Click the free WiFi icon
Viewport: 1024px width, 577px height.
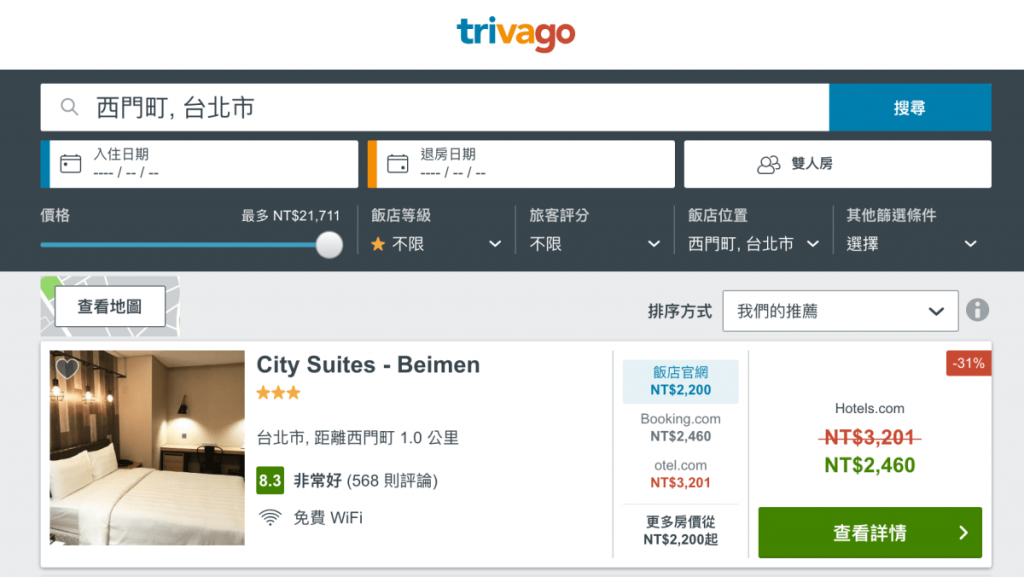click(269, 517)
